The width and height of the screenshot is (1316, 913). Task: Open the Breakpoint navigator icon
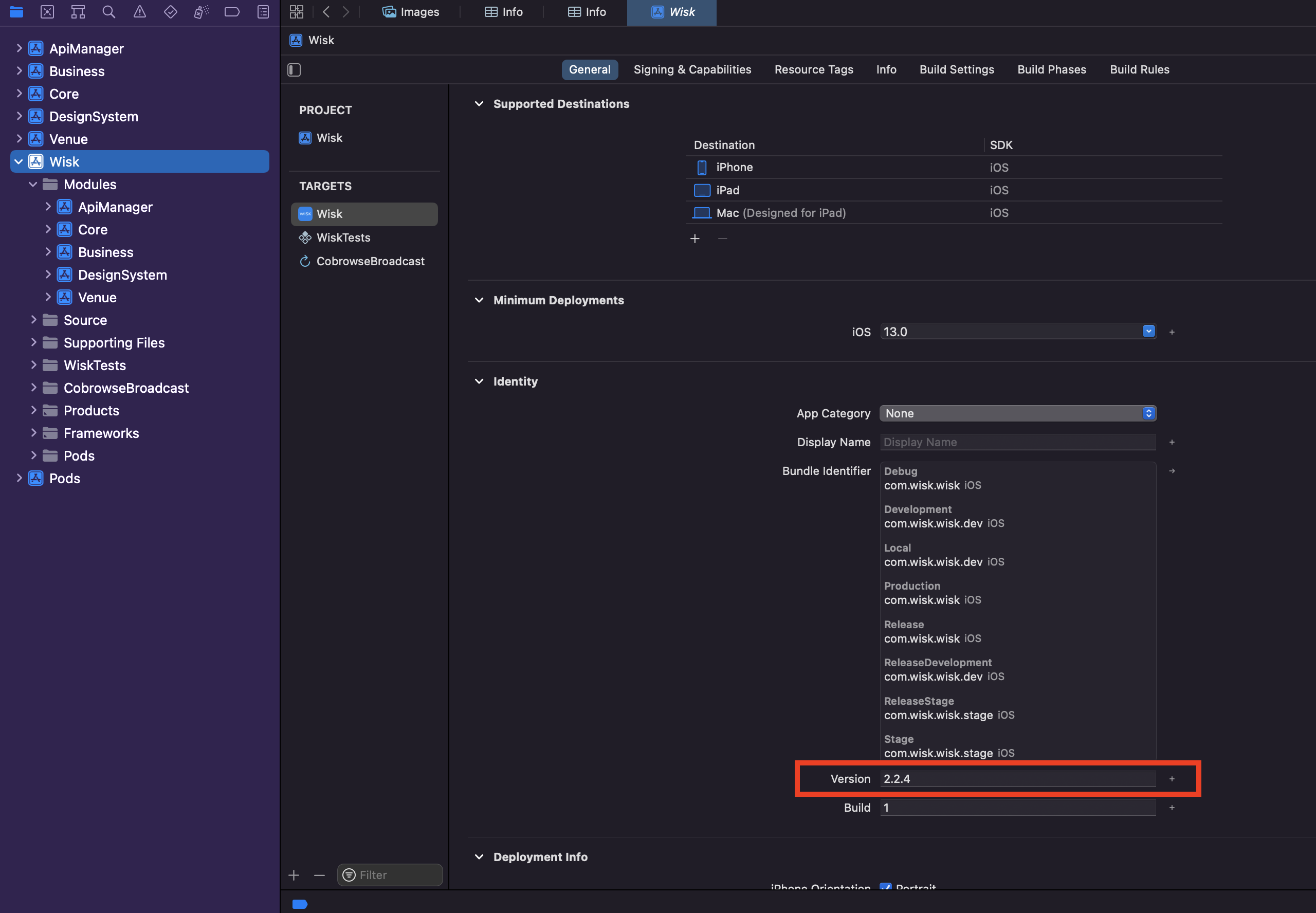[x=232, y=11]
